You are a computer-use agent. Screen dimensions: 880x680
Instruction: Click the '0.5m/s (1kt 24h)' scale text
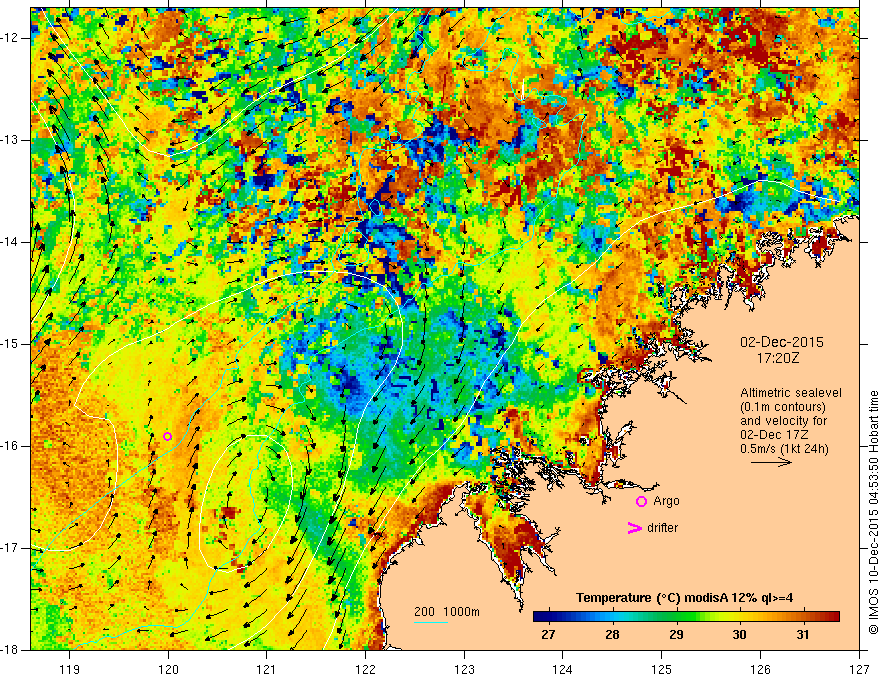784,448
